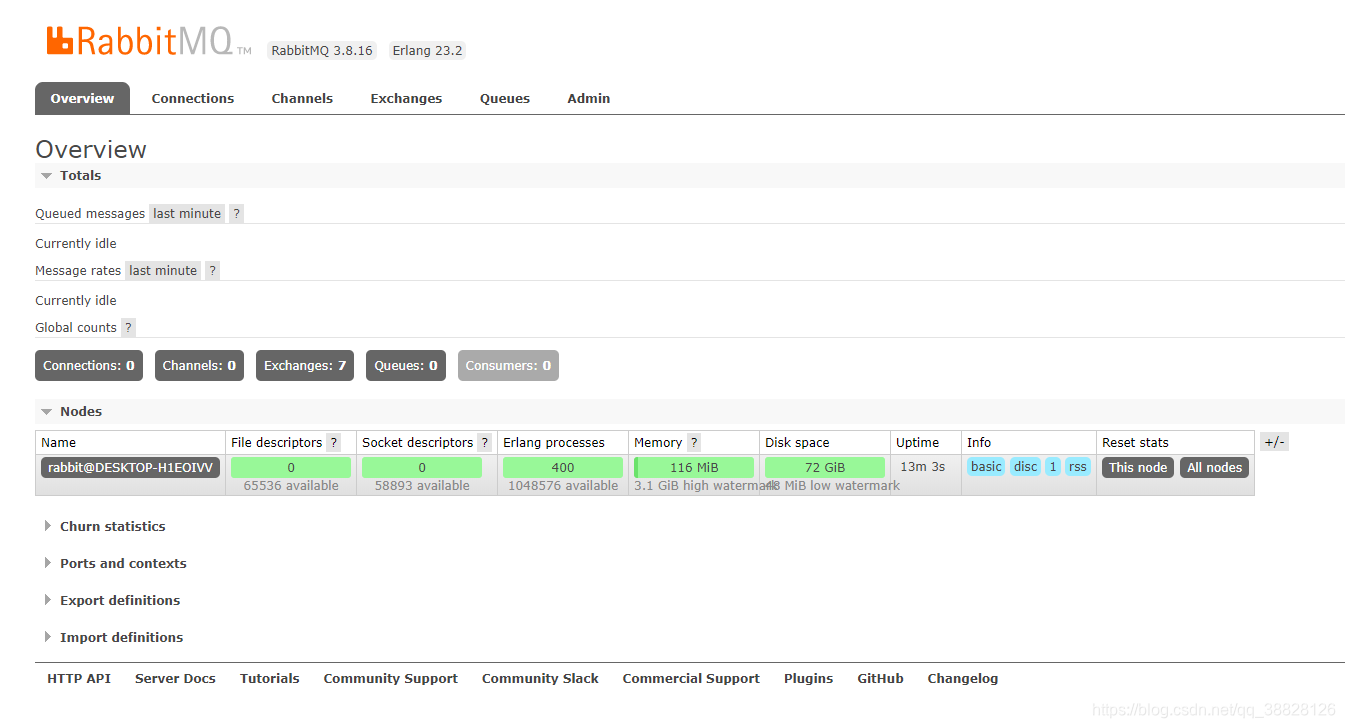
Task: Click the 'basic' info tag
Action: (986, 467)
